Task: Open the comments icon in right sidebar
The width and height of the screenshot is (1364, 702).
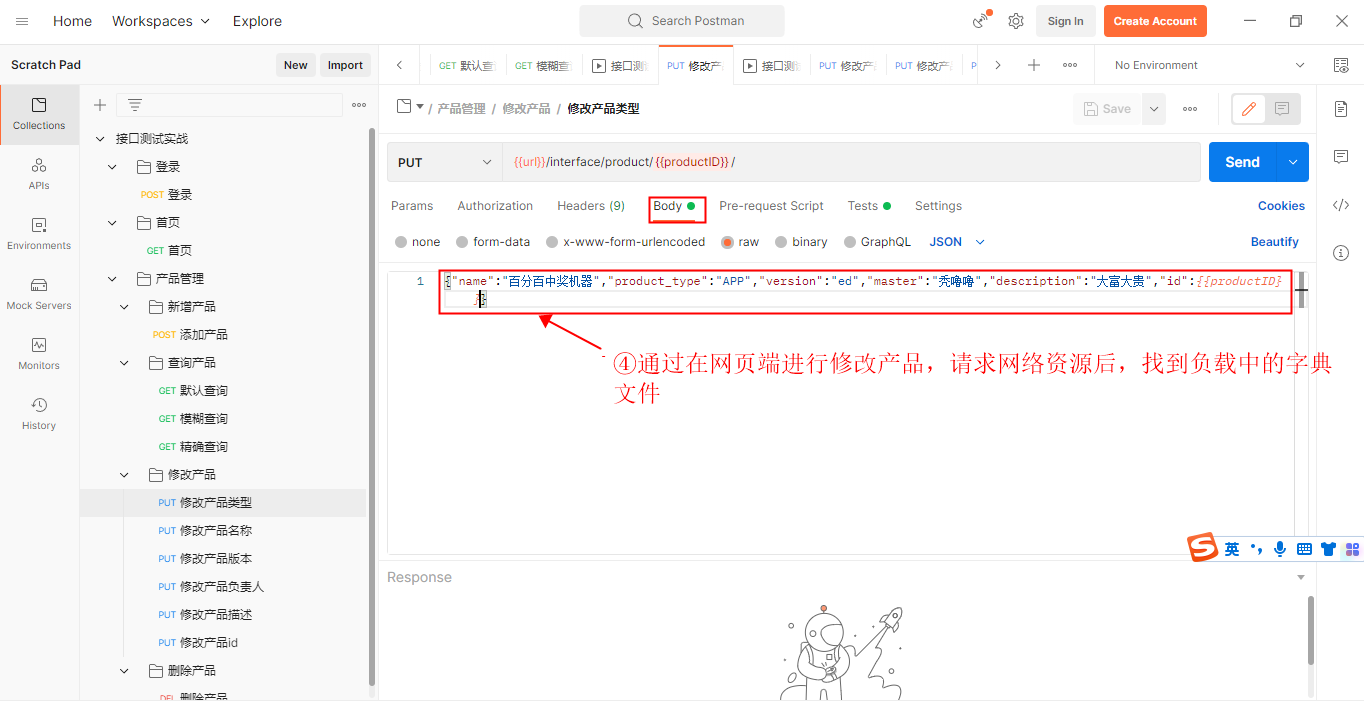Action: click(1341, 157)
